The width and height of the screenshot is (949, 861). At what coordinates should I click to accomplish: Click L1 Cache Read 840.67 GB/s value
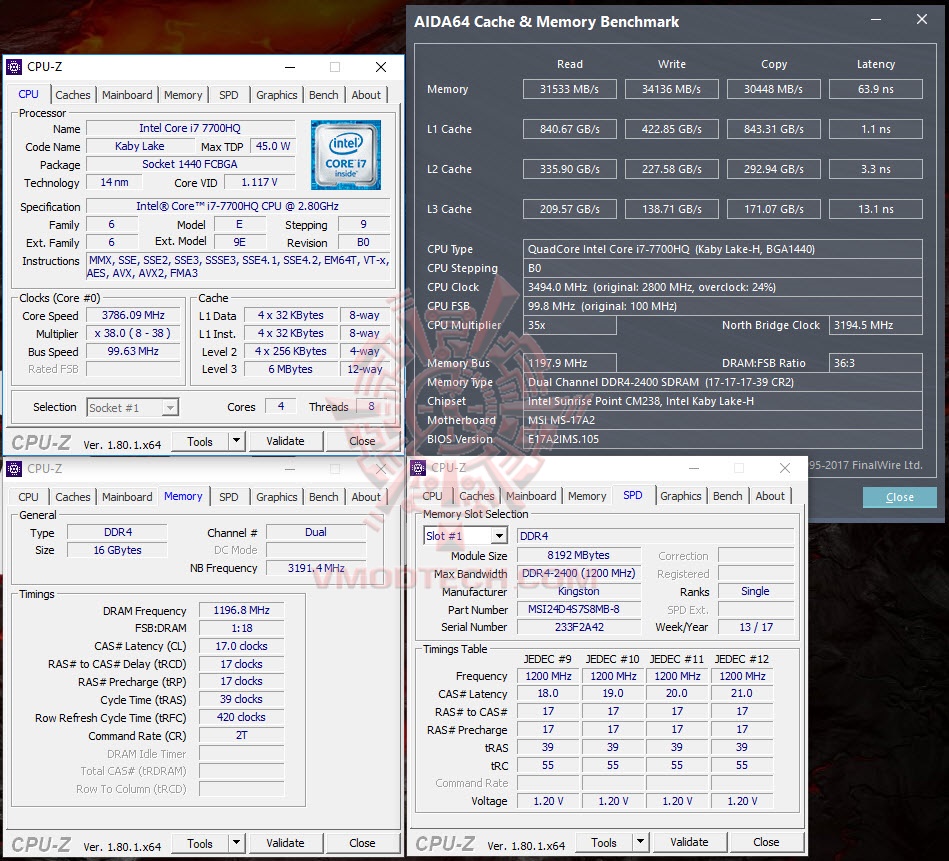click(x=570, y=129)
